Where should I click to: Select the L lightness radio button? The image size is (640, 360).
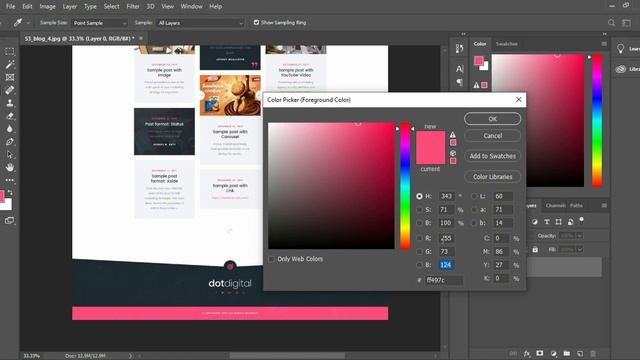tap(474, 196)
